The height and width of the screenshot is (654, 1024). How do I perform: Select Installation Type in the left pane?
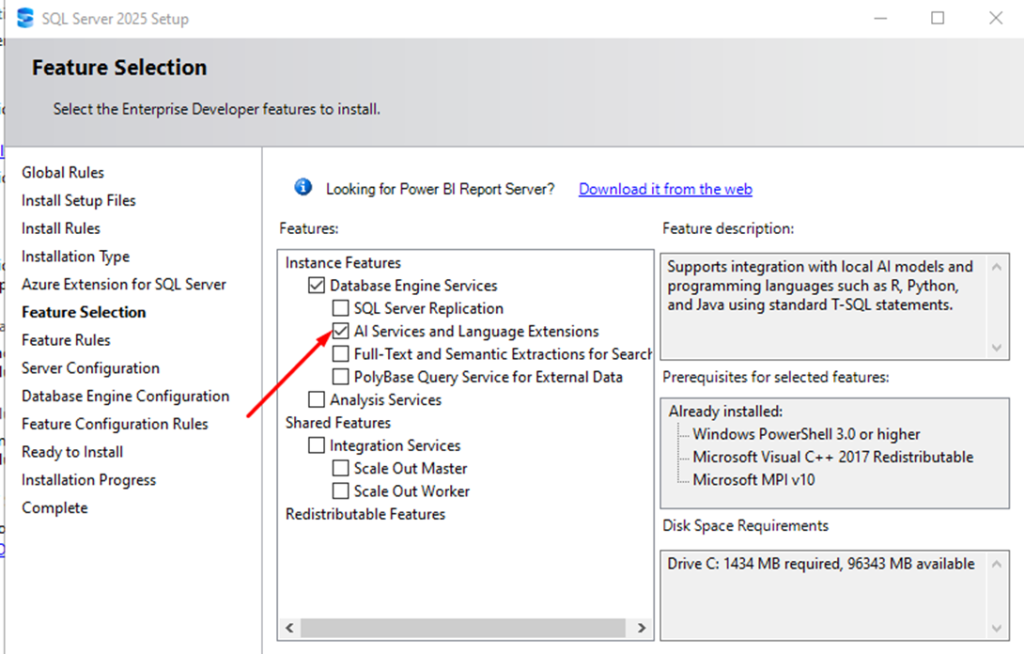point(75,256)
